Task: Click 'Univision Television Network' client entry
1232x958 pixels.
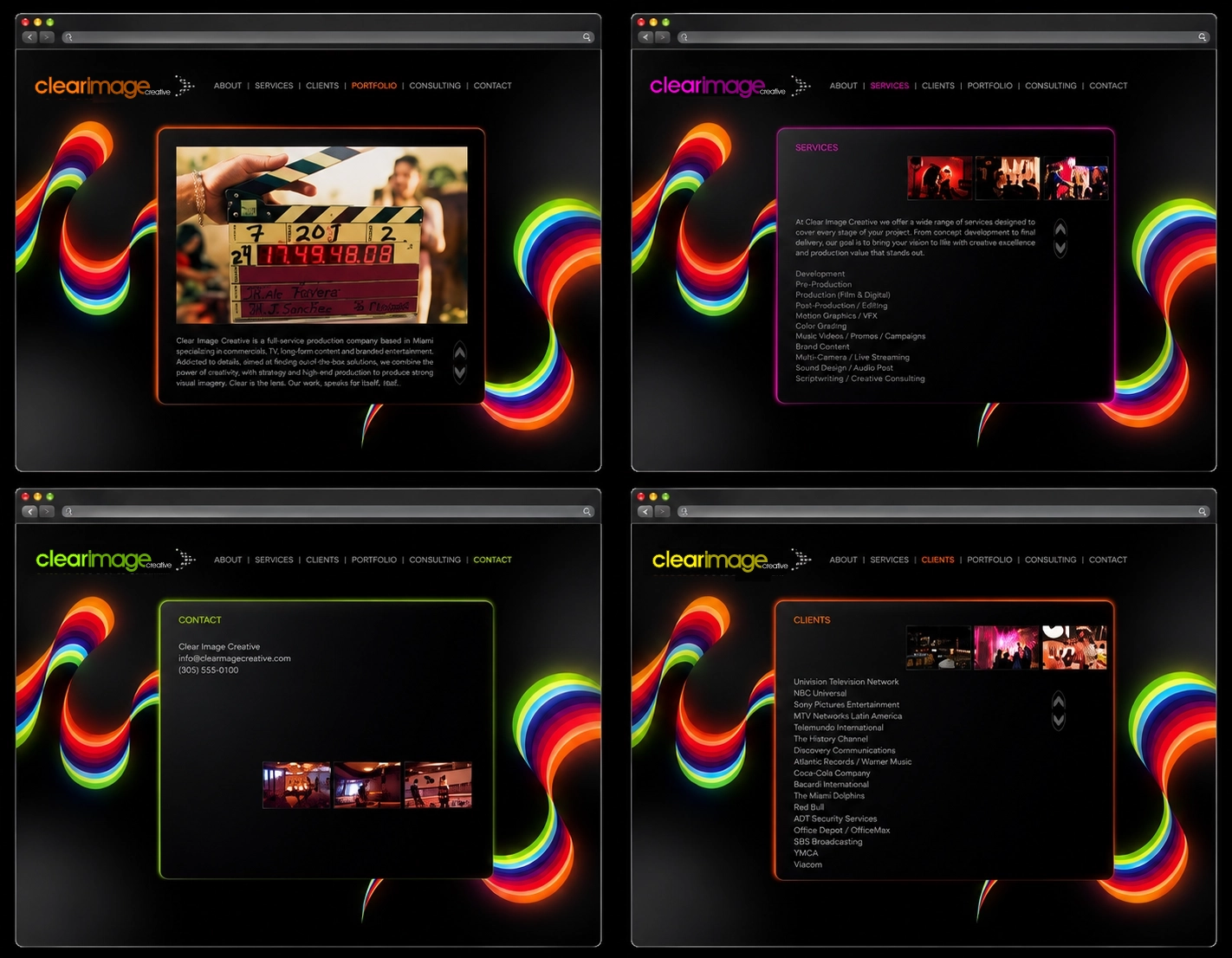Action: pos(846,682)
